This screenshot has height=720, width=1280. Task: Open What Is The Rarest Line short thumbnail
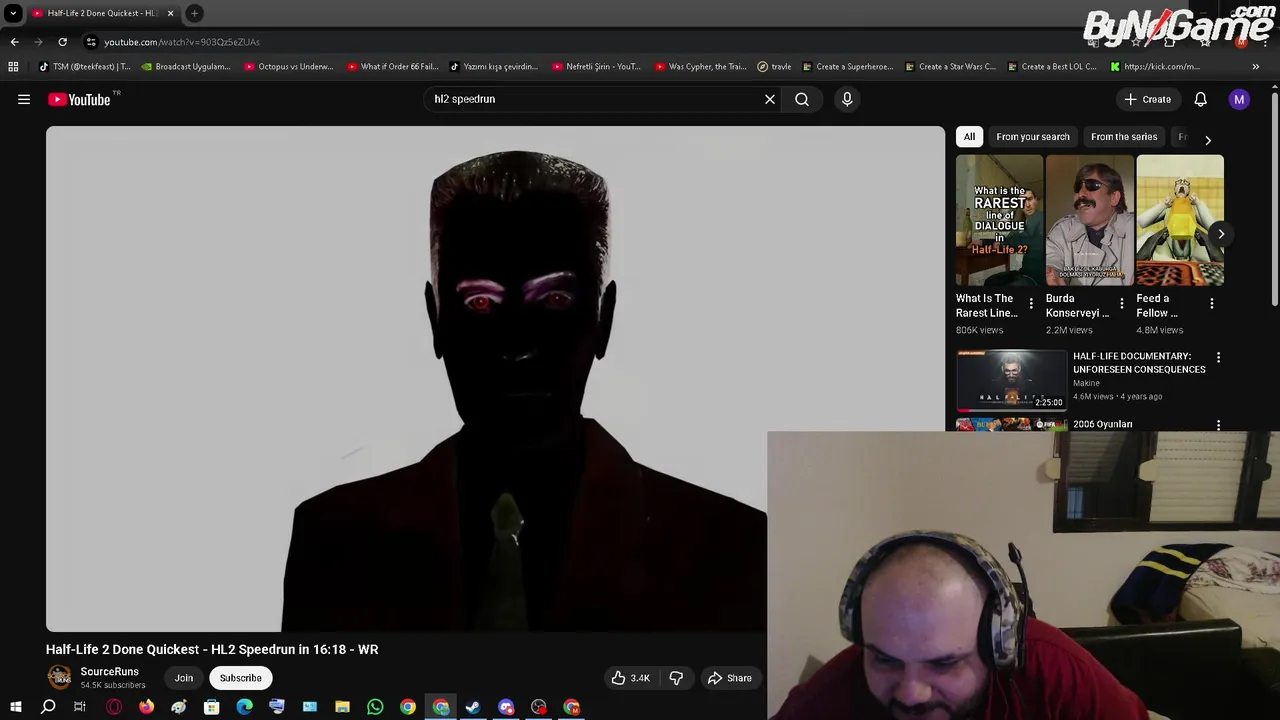(x=999, y=221)
